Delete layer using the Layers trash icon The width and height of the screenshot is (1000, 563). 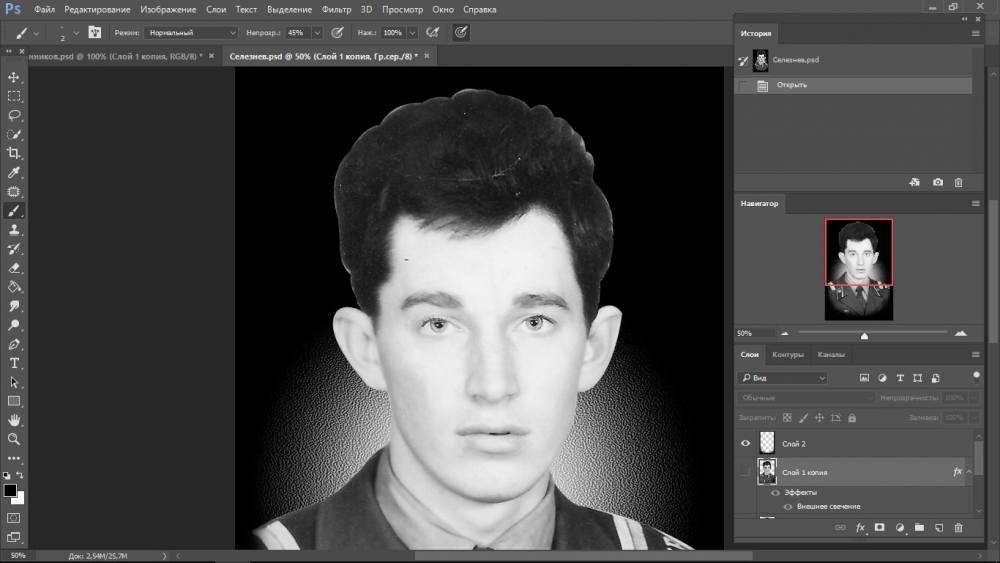(958, 527)
